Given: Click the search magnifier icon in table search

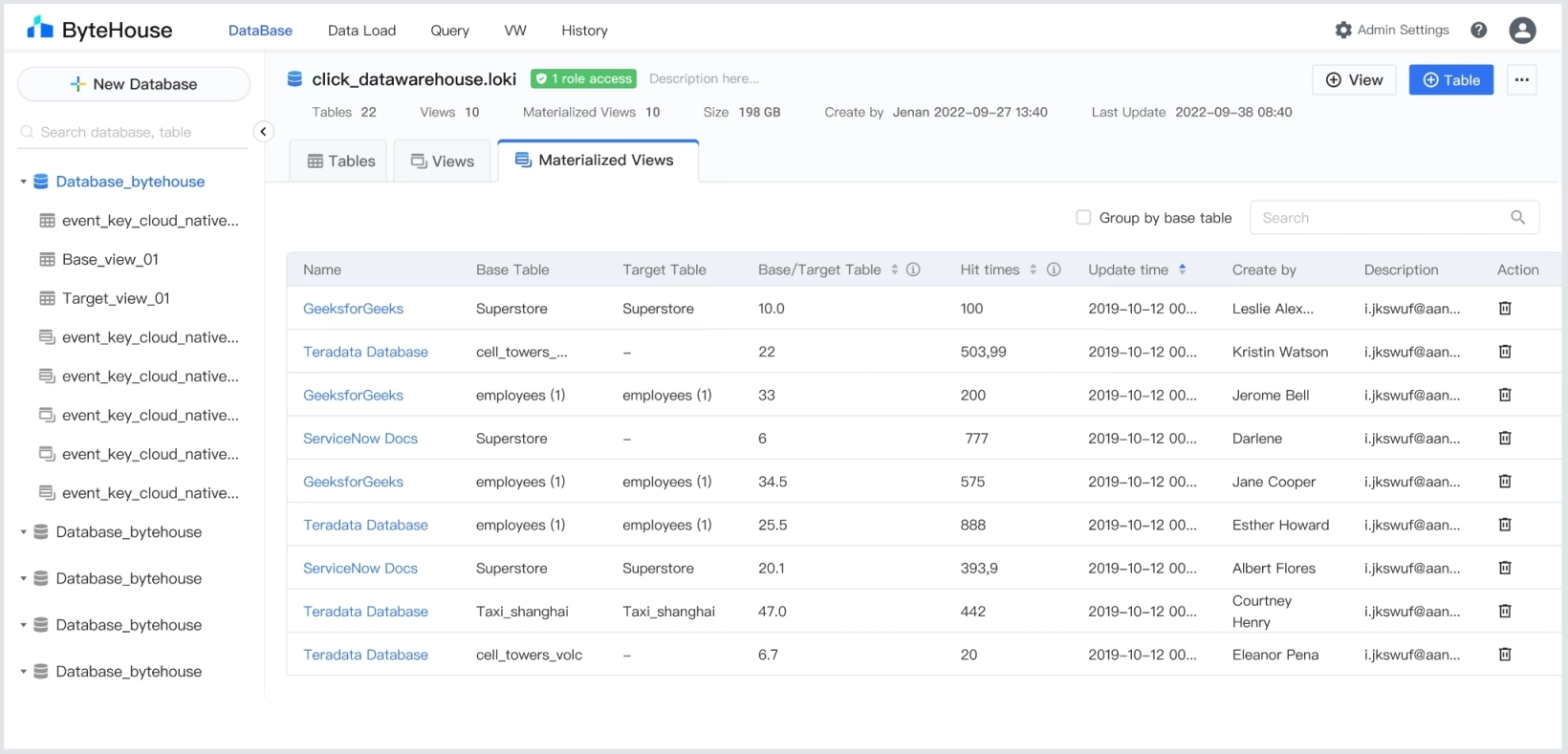Looking at the screenshot, I should [x=1517, y=218].
